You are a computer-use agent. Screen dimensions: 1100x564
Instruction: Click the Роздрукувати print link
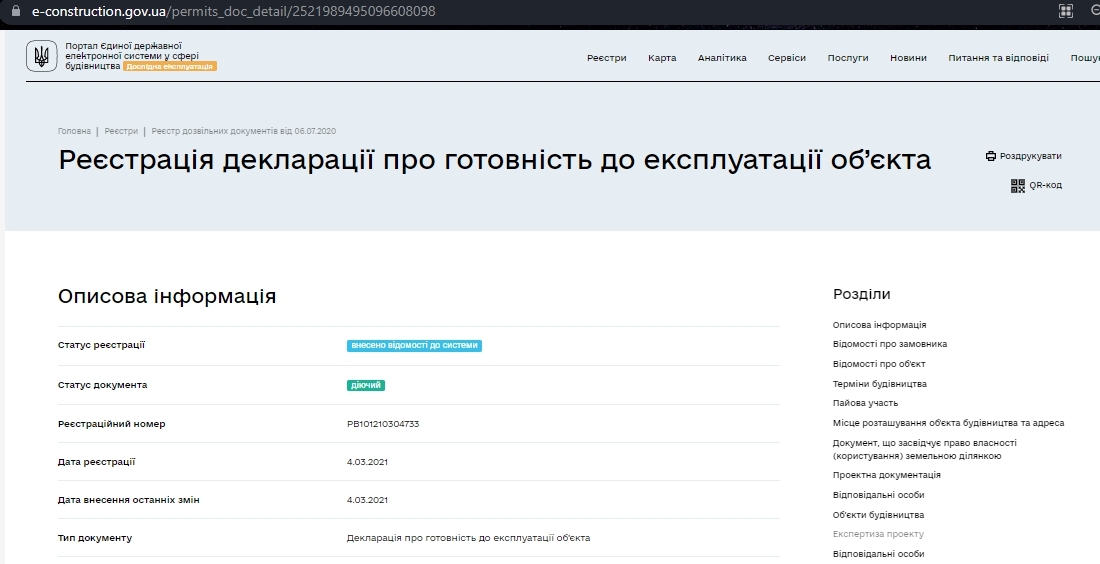(1031, 156)
